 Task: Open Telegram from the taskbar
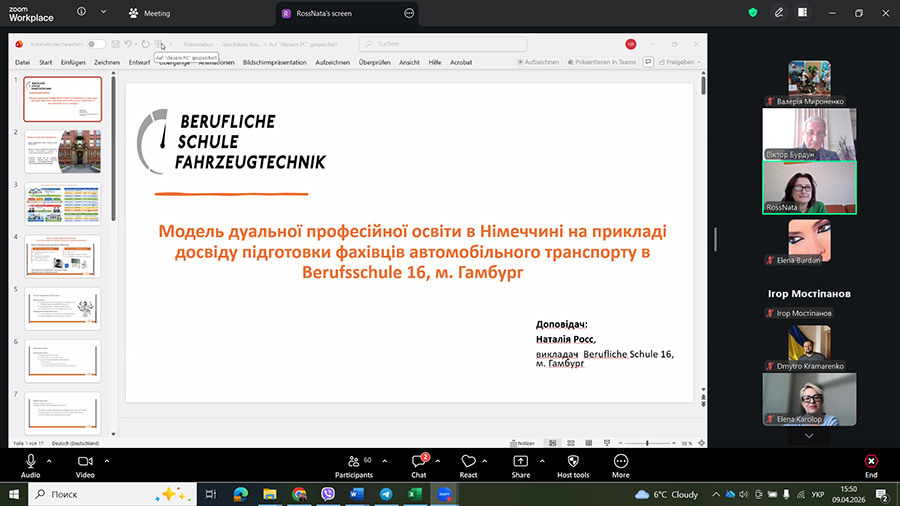386,494
